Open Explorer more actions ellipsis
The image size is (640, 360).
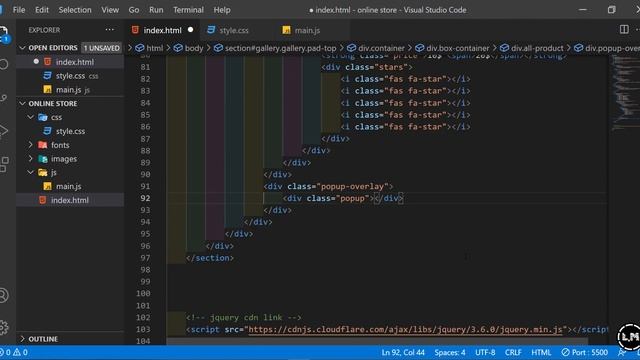point(109,30)
